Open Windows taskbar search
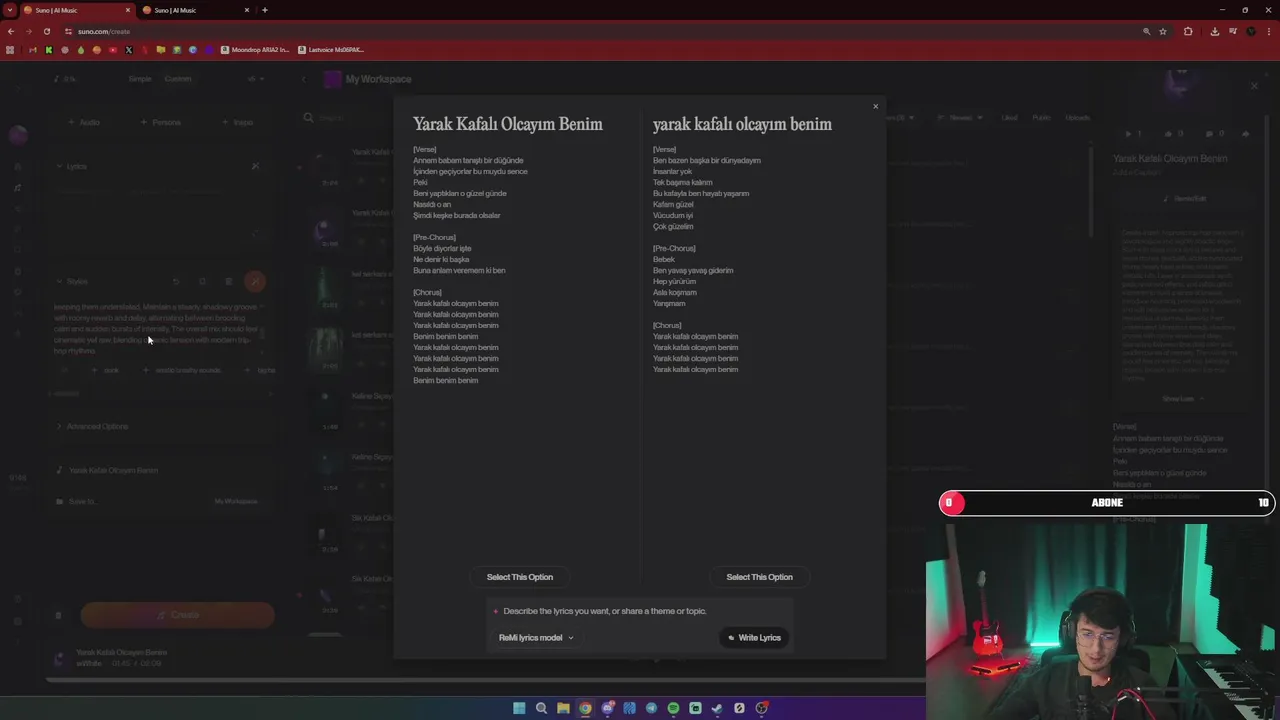Viewport: 1280px width, 720px height. point(541,708)
